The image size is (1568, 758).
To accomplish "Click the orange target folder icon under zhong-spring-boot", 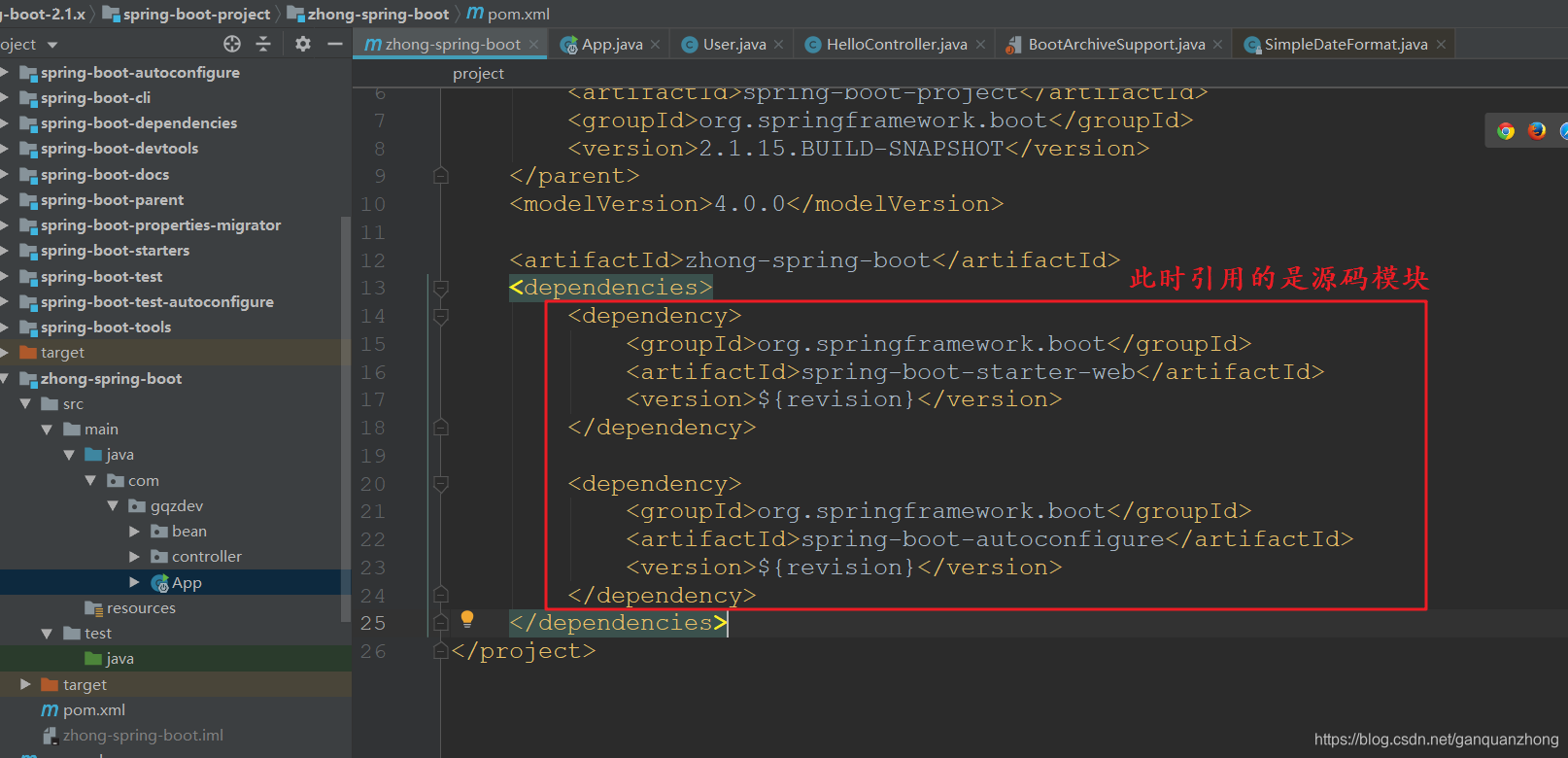I will pos(50,685).
